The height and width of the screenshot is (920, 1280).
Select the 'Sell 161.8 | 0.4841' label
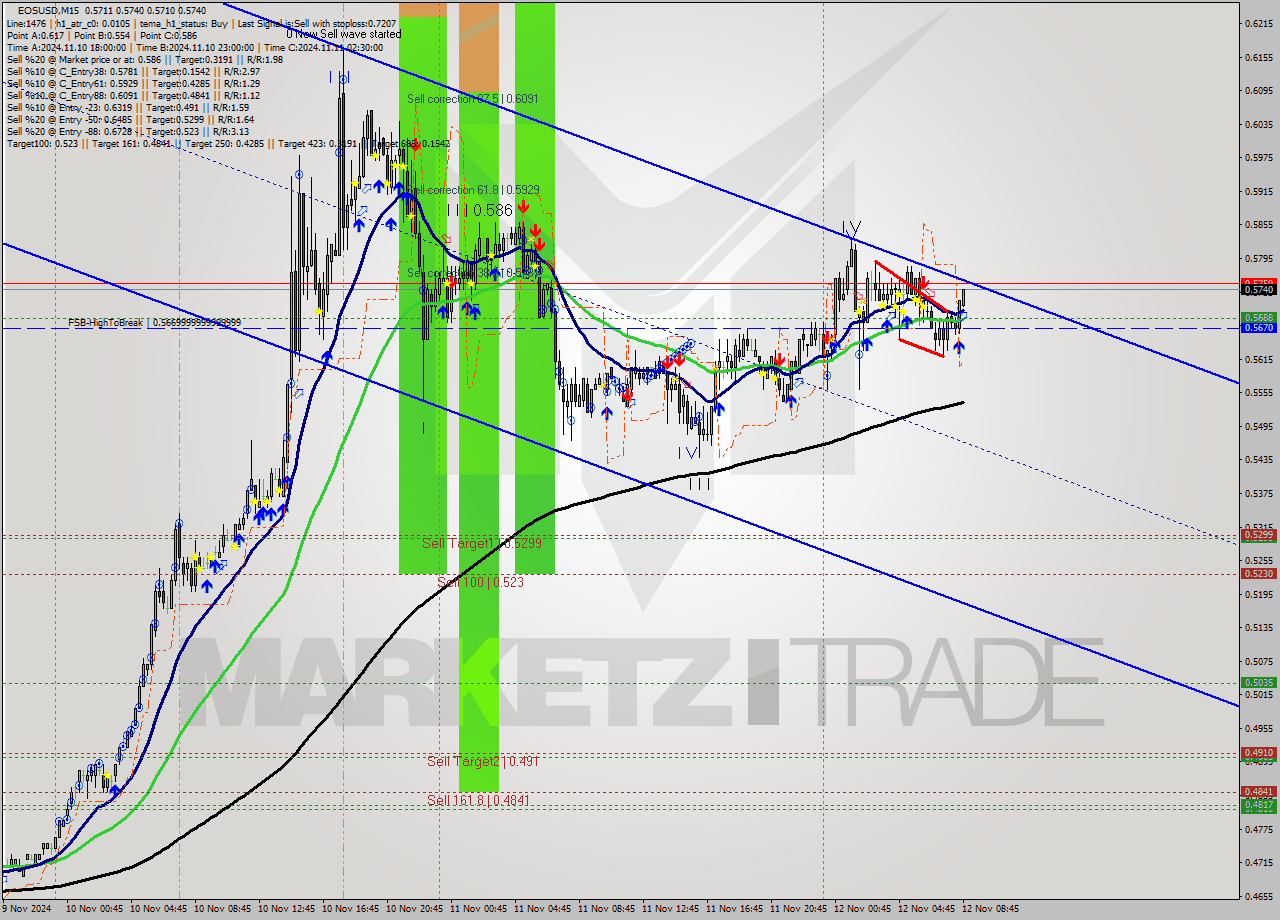tap(478, 800)
